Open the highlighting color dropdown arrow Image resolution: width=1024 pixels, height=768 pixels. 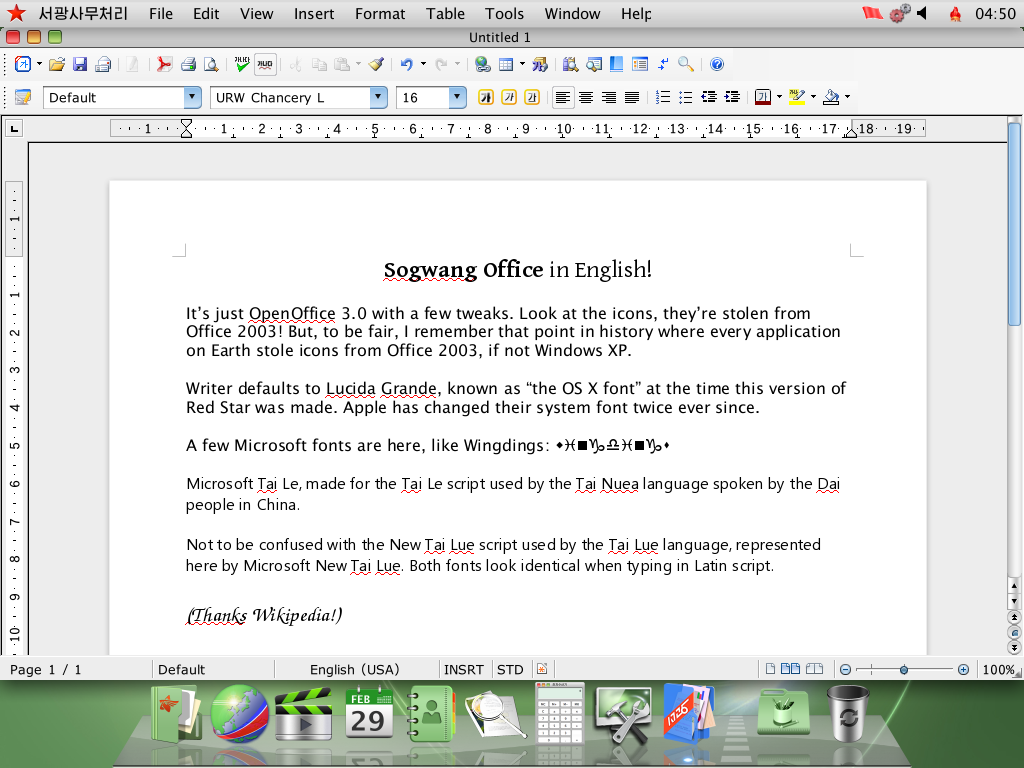coord(813,97)
